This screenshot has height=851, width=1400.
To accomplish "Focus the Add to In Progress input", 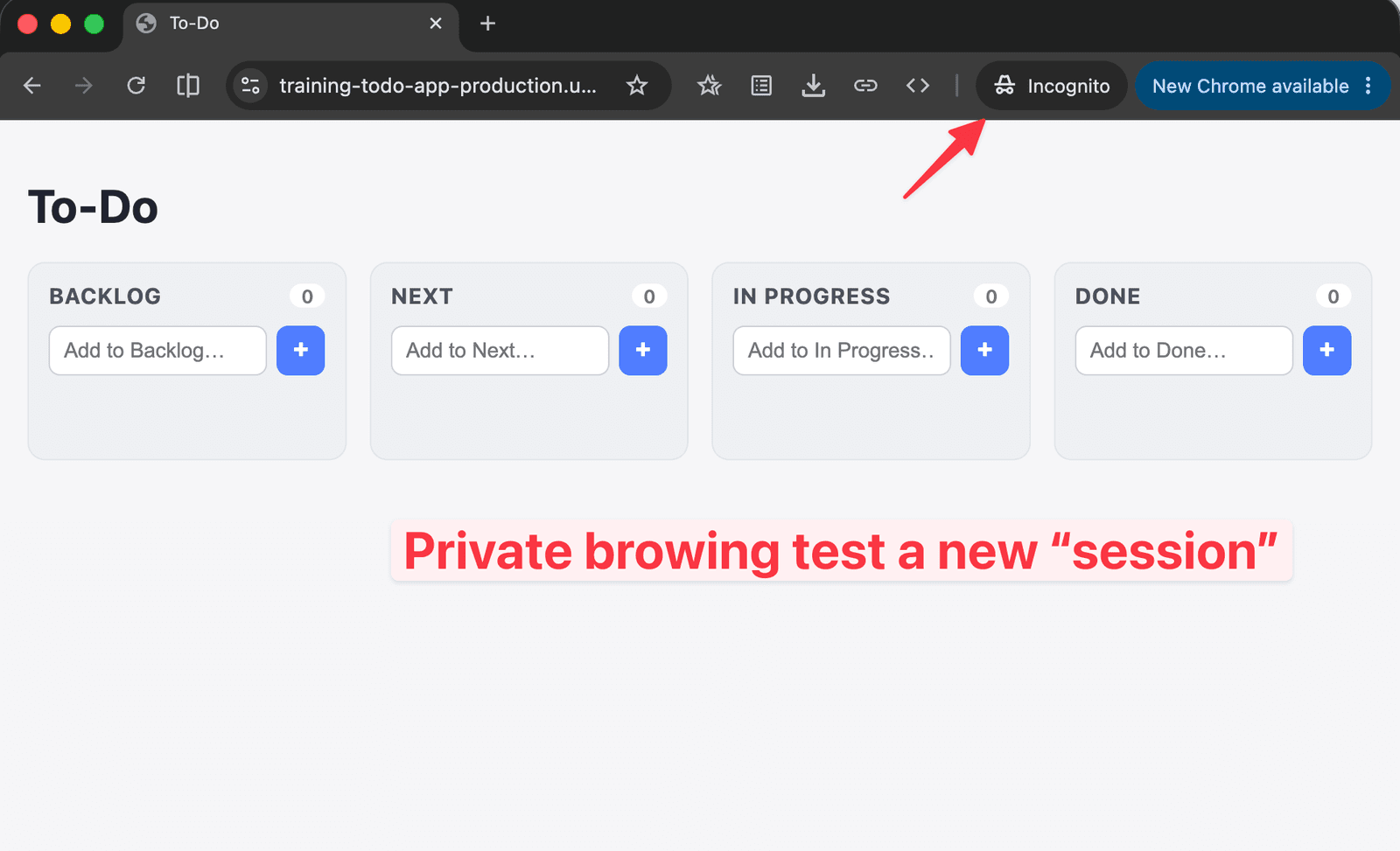I will point(842,351).
